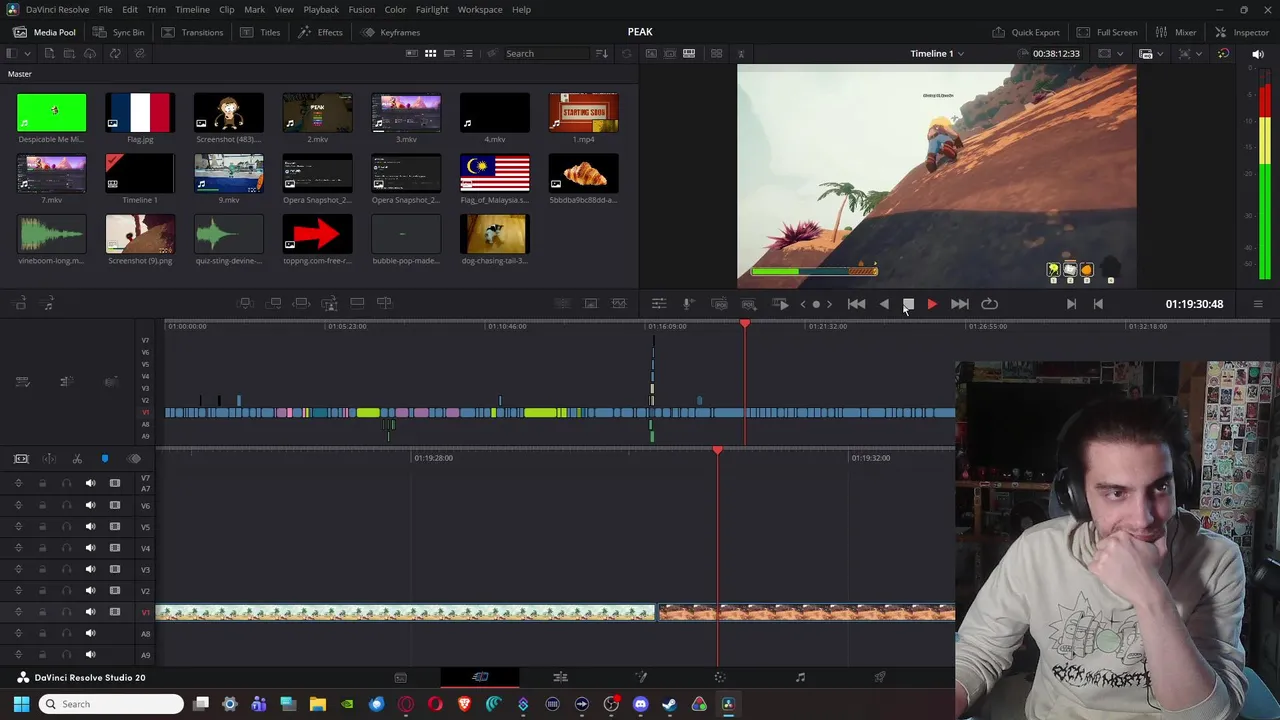Open Discord from the taskbar

(x=640, y=704)
